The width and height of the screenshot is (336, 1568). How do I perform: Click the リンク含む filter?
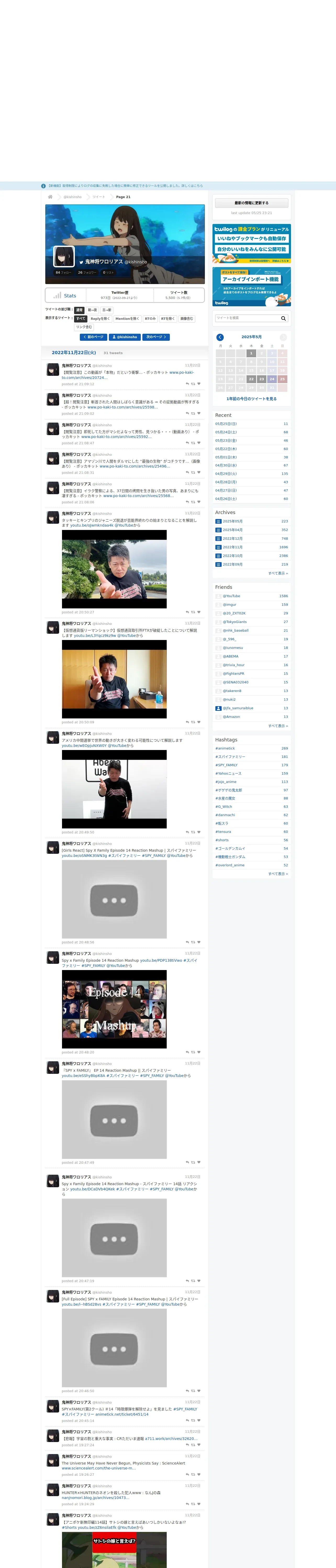pyautogui.click(x=84, y=327)
